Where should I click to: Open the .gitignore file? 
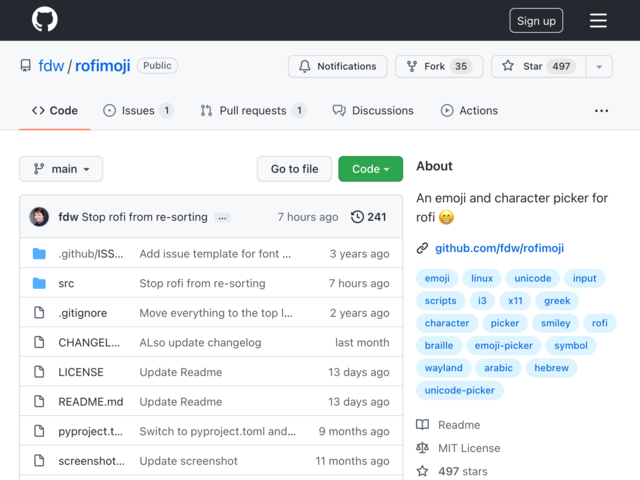point(83,313)
